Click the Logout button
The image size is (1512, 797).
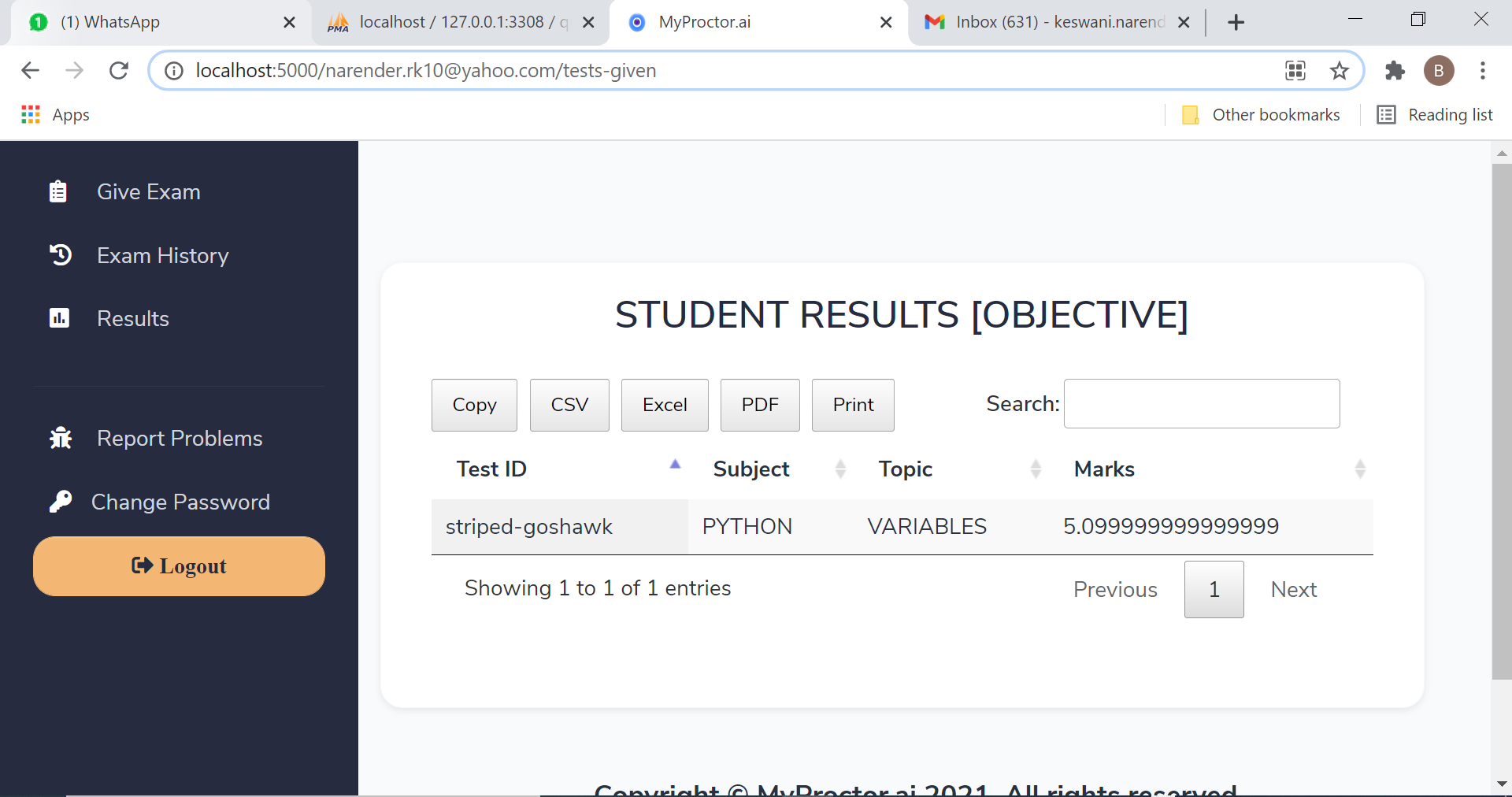pyautogui.click(x=179, y=566)
